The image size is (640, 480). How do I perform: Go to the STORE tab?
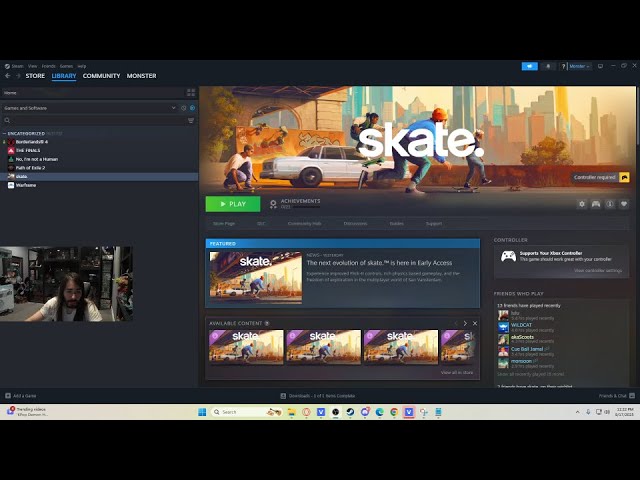(x=35, y=76)
